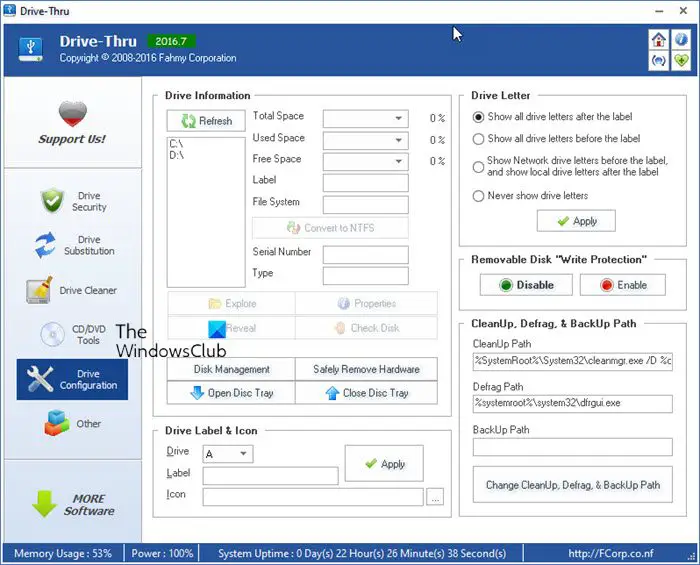This screenshot has height=565, width=700.
Task: Enable removable disk write protection
Action: [x=623, y=285]
